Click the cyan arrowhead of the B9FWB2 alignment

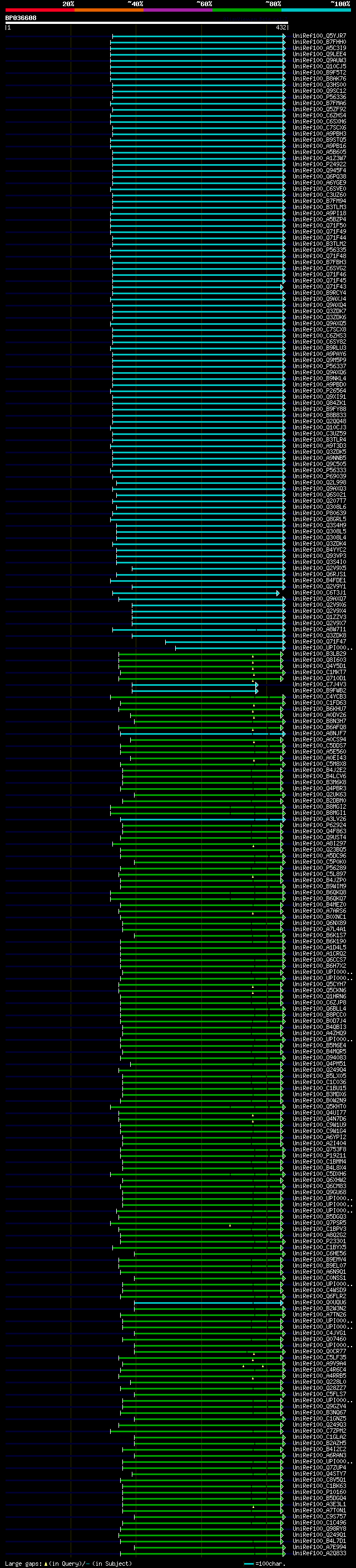click(x=257, y=691)
